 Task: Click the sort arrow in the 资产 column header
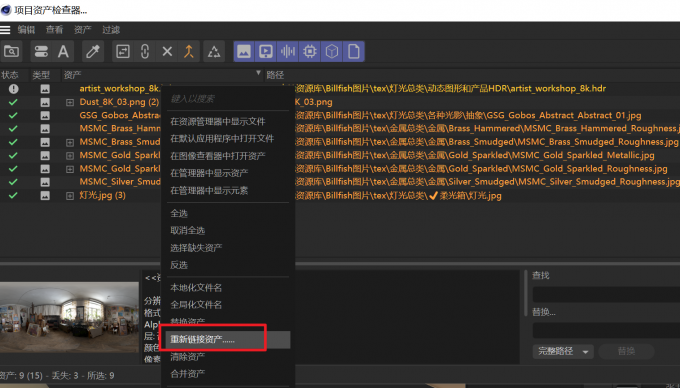pos(258,73)
